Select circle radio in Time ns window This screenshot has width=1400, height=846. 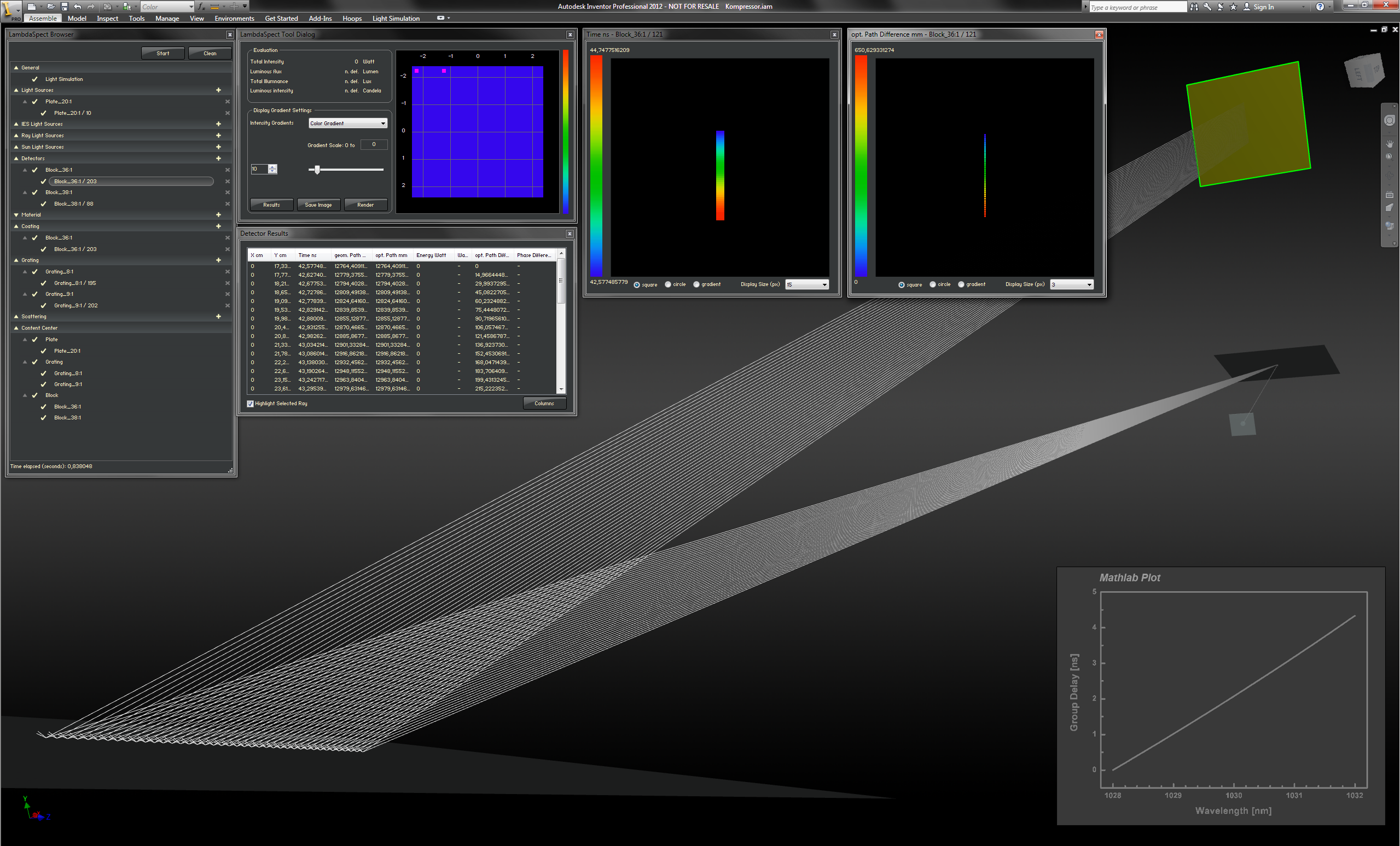[668, 284]
